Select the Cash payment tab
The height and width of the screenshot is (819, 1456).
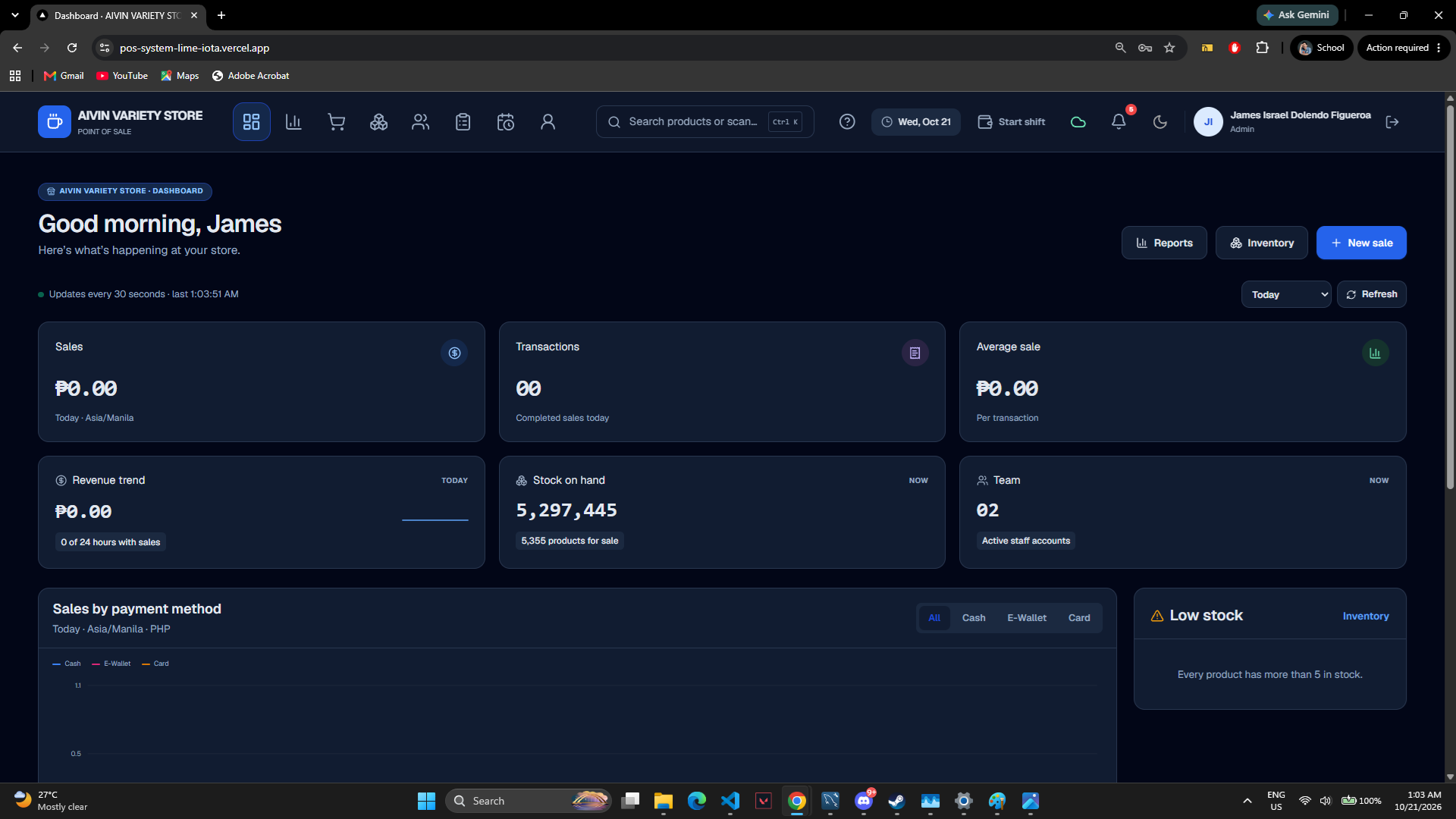click(x=974, y=618)
